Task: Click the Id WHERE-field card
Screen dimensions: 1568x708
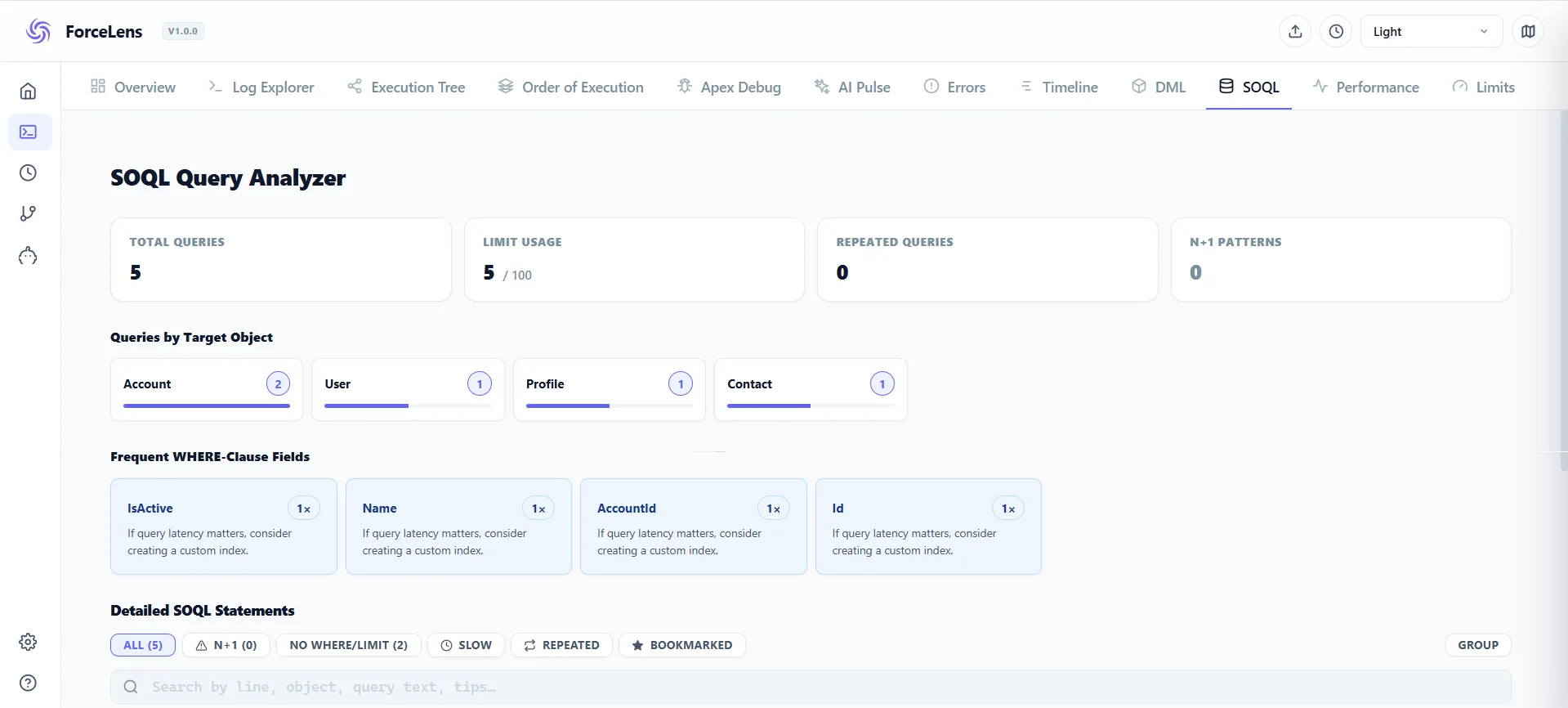Action: tap(928, 527)
